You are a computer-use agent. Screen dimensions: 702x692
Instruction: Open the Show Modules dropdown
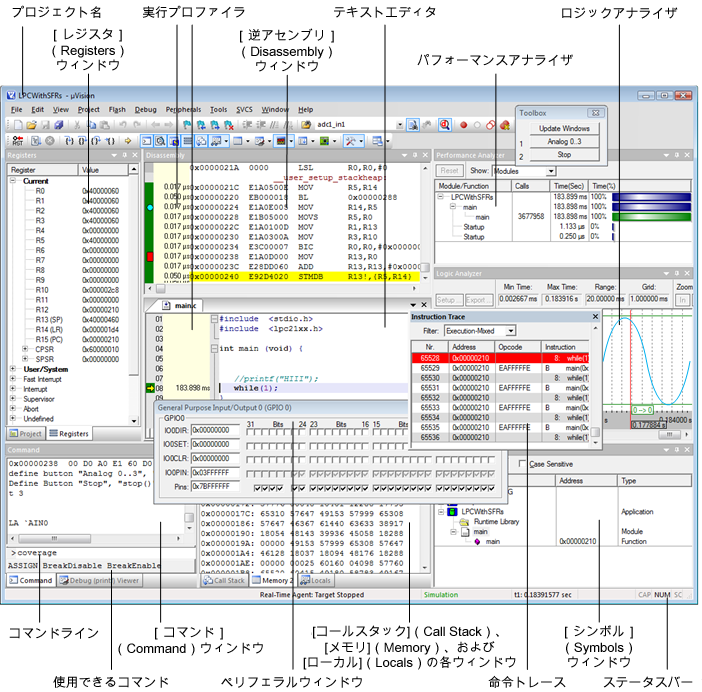coord(551,171)
